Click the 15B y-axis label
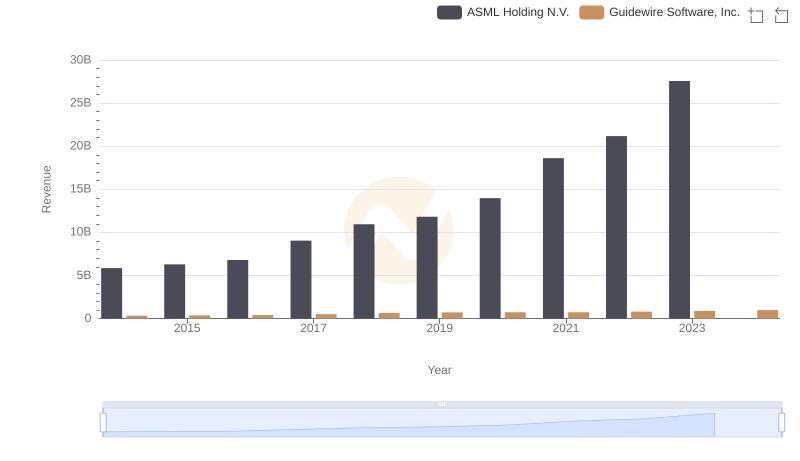The height and width of the screenshot is (461, 800). [81, 189]
